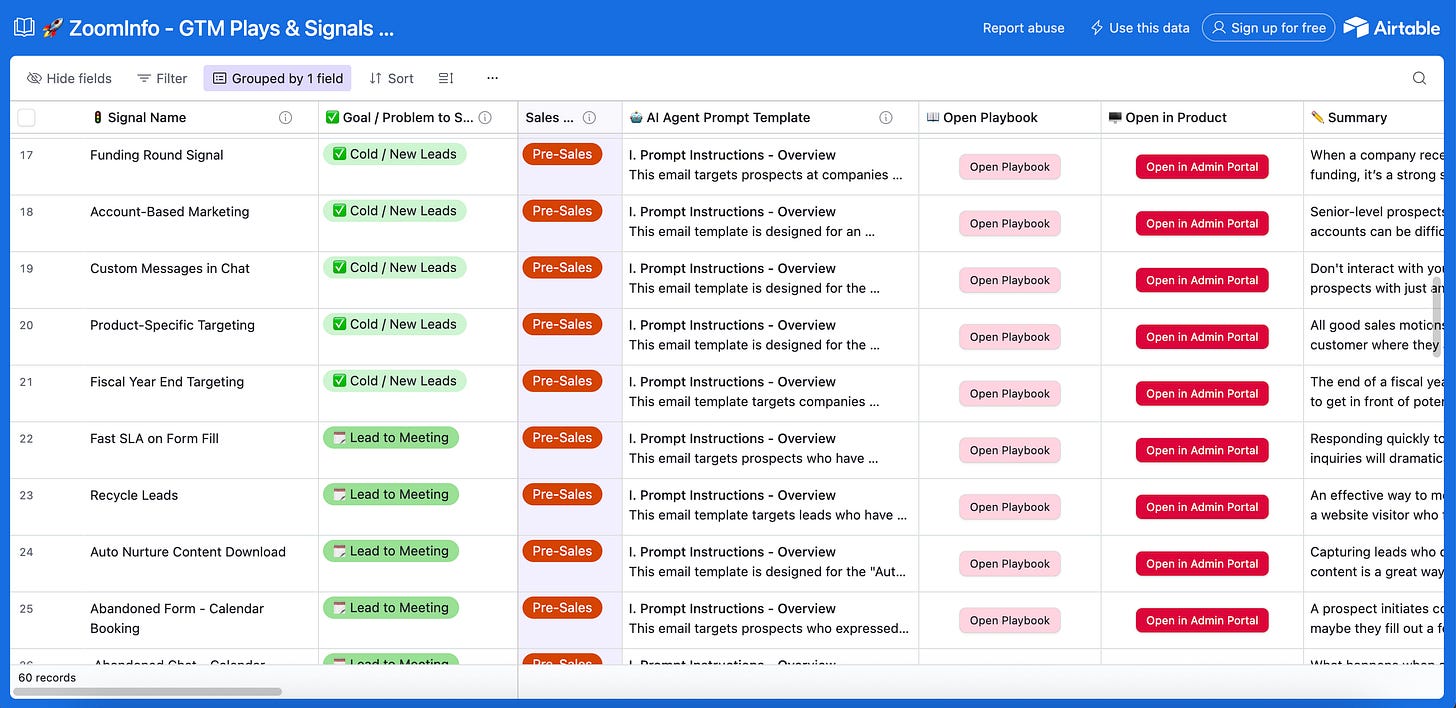Click Sign up for free button
Screen dimensions: 1456x708
pyautogui.click(x=1268, y=28)
